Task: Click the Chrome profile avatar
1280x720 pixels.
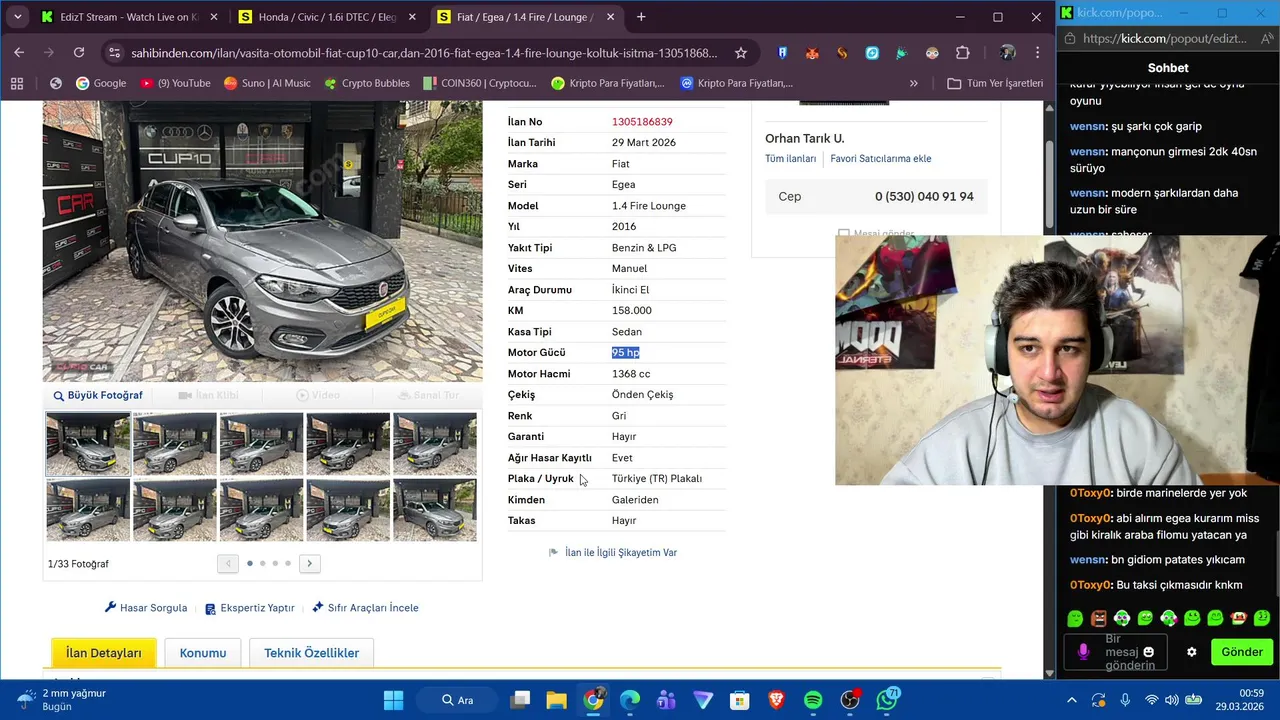Action: (1007, 53)
